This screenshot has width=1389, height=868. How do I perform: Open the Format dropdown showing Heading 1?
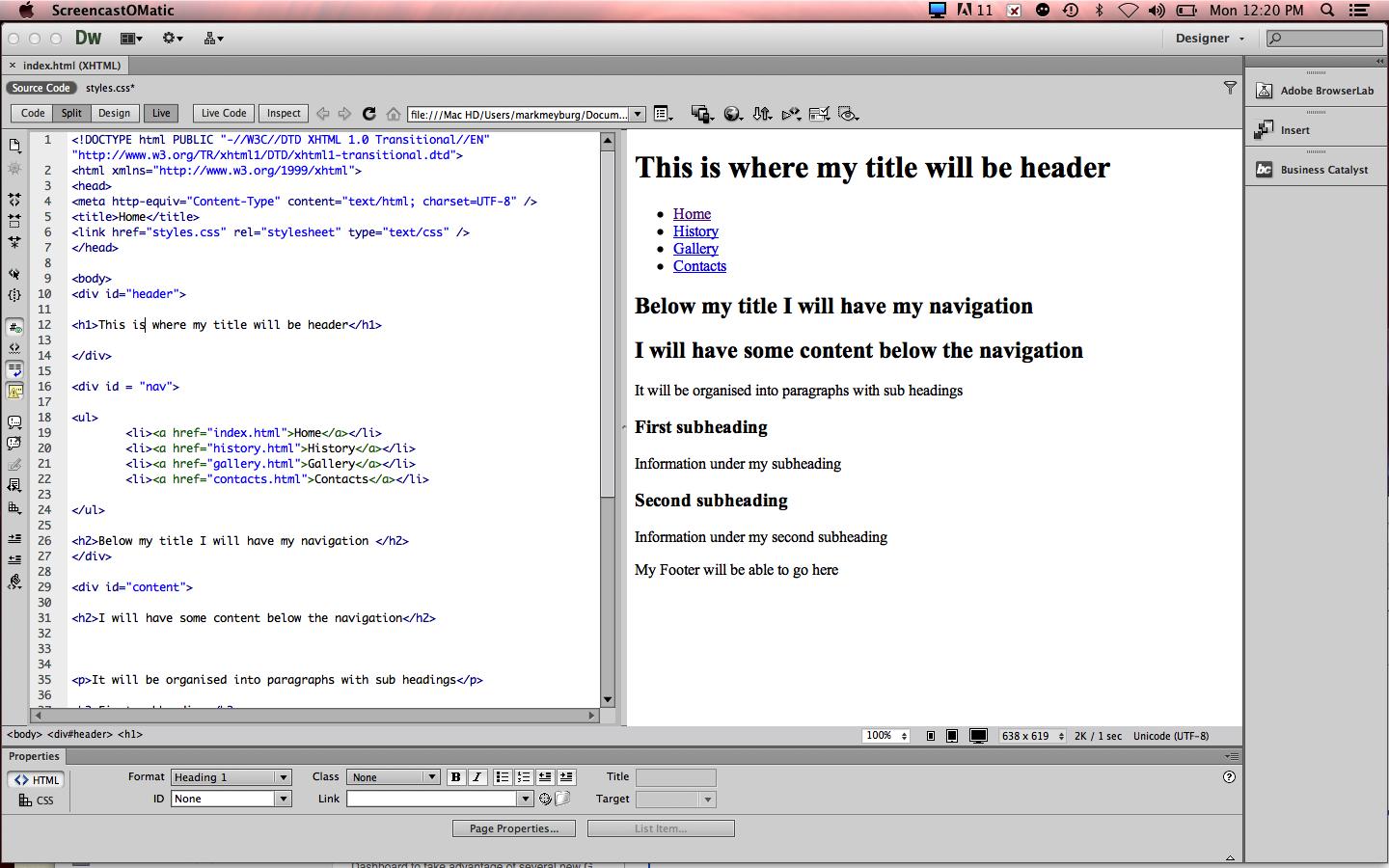(x=230, y=777)
